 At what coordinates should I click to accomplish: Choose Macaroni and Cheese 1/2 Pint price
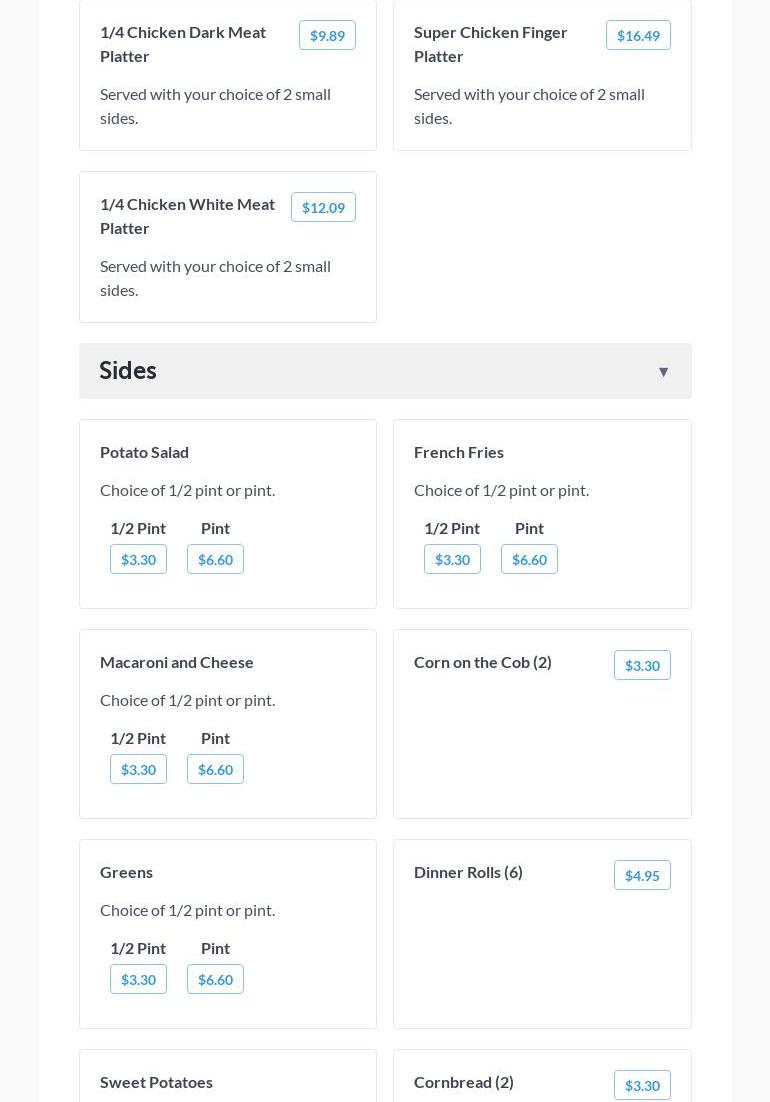[x=138, y=770]
